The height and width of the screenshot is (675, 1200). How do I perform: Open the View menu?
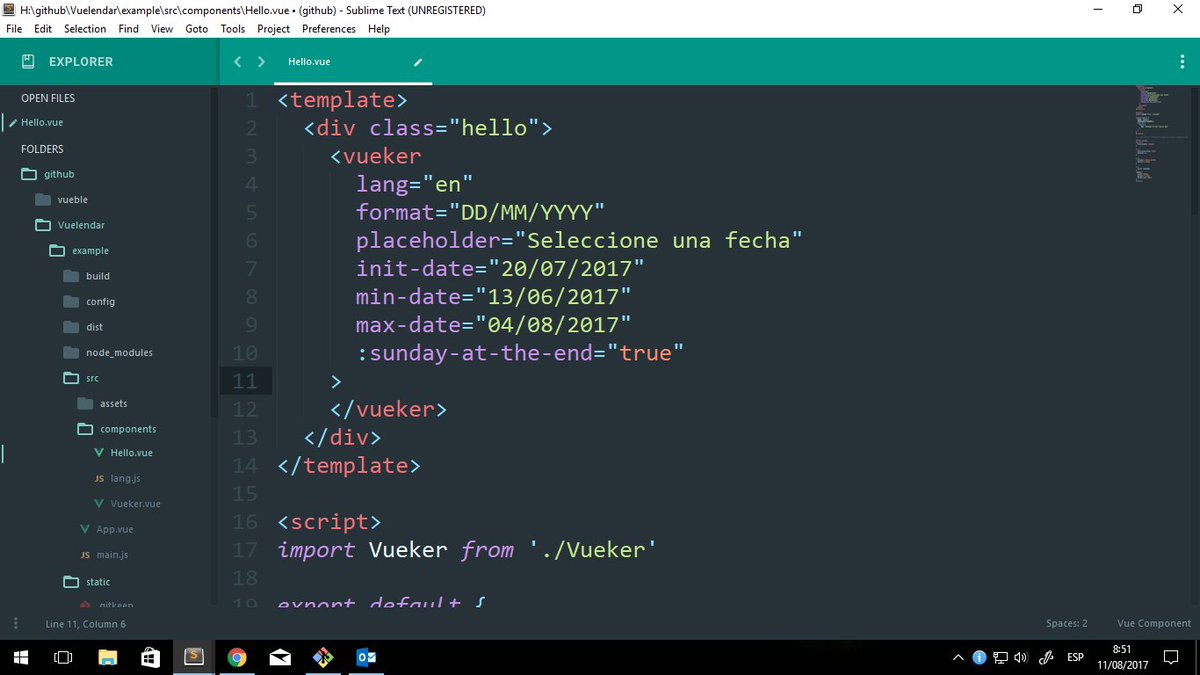(x=162, y=29)
